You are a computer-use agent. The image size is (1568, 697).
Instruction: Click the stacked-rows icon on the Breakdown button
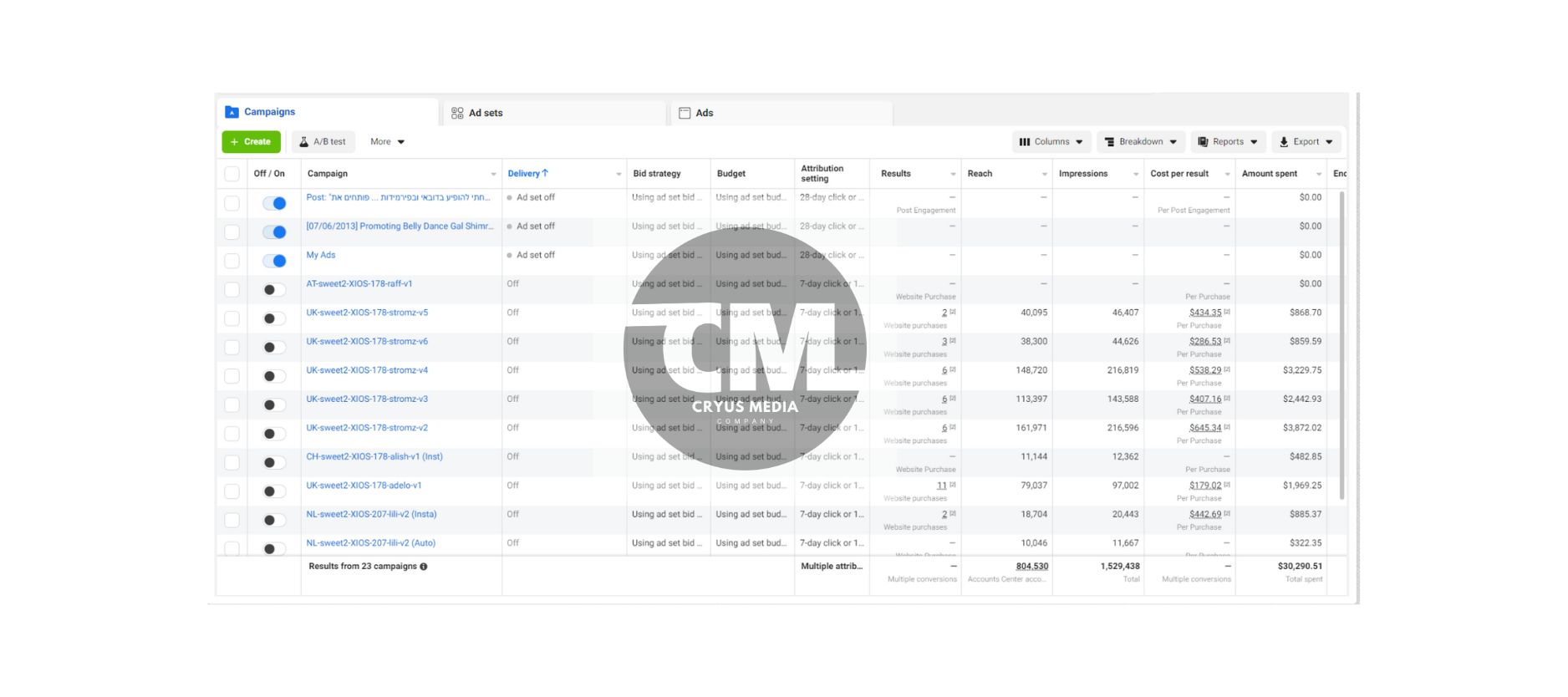[x=1109, y=142]
